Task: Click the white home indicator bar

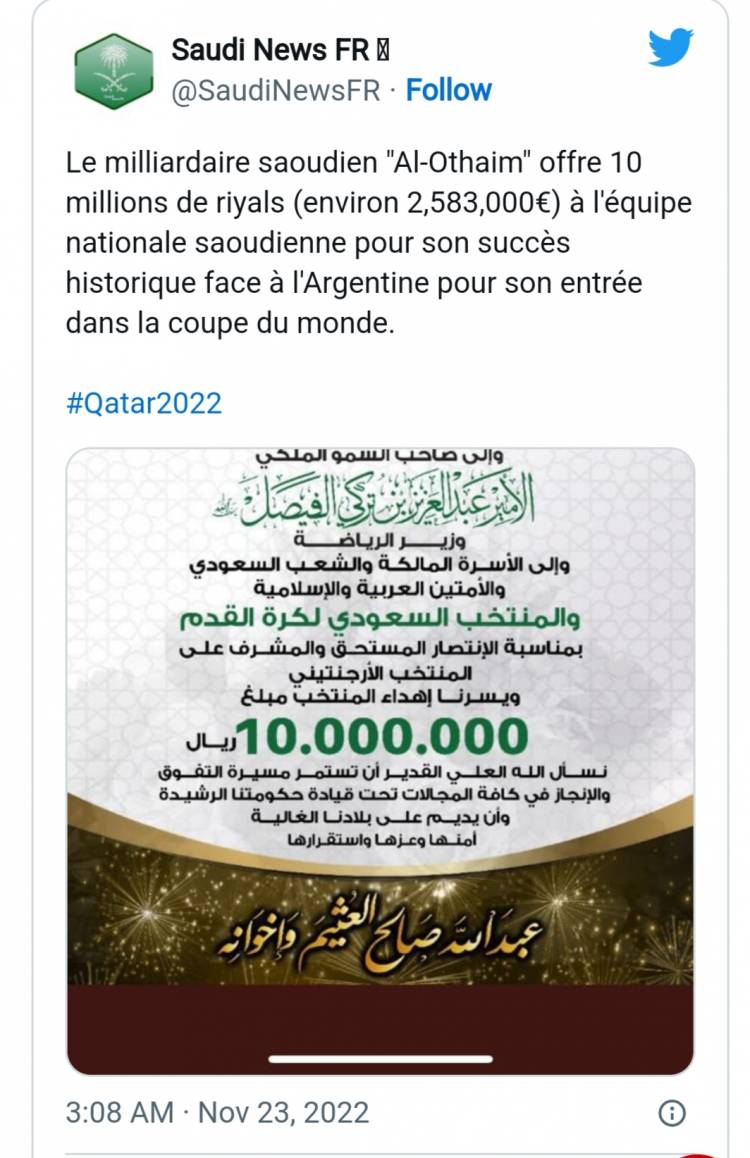Action: pos(380,1059)
